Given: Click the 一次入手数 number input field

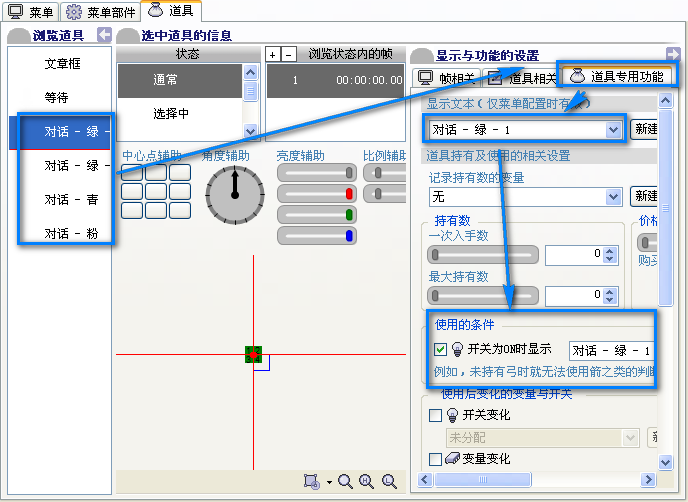Looking at the screenshot, I should 574,255.
